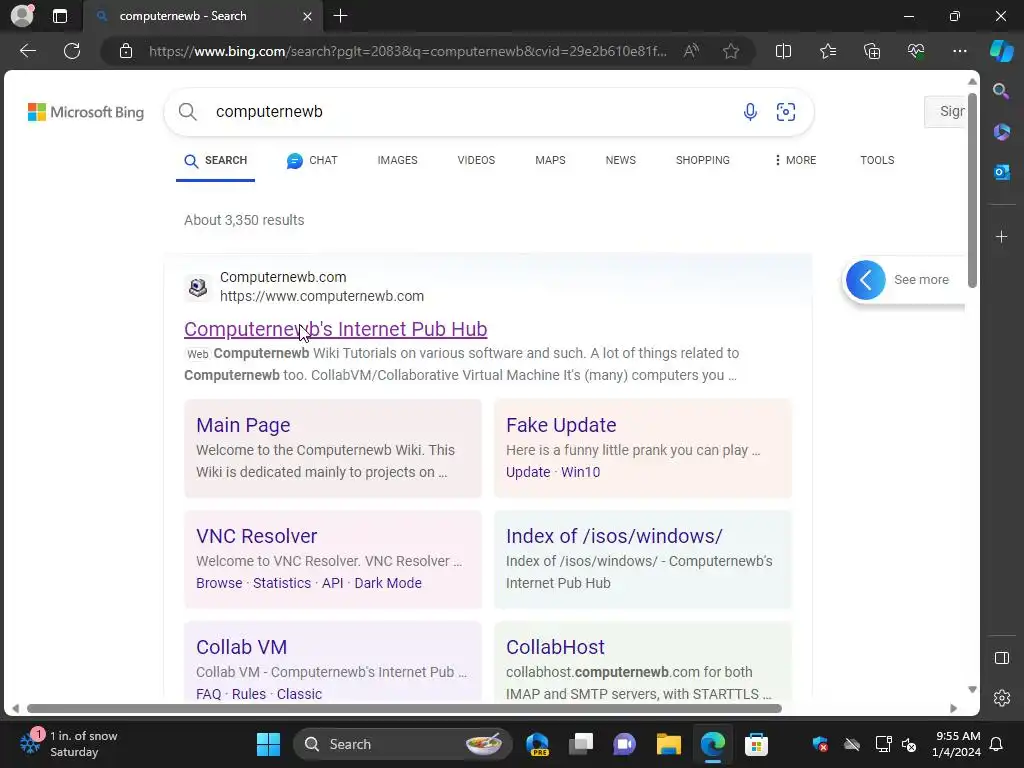Click the horizontal scrollbar thumb
The image size is (1024, 768).
point(404,709)
